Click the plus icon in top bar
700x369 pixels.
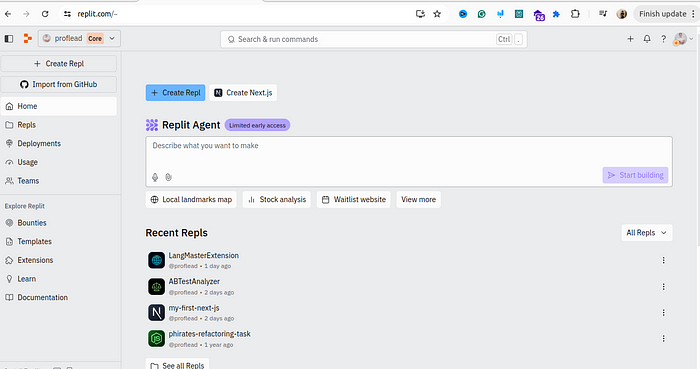630,39
